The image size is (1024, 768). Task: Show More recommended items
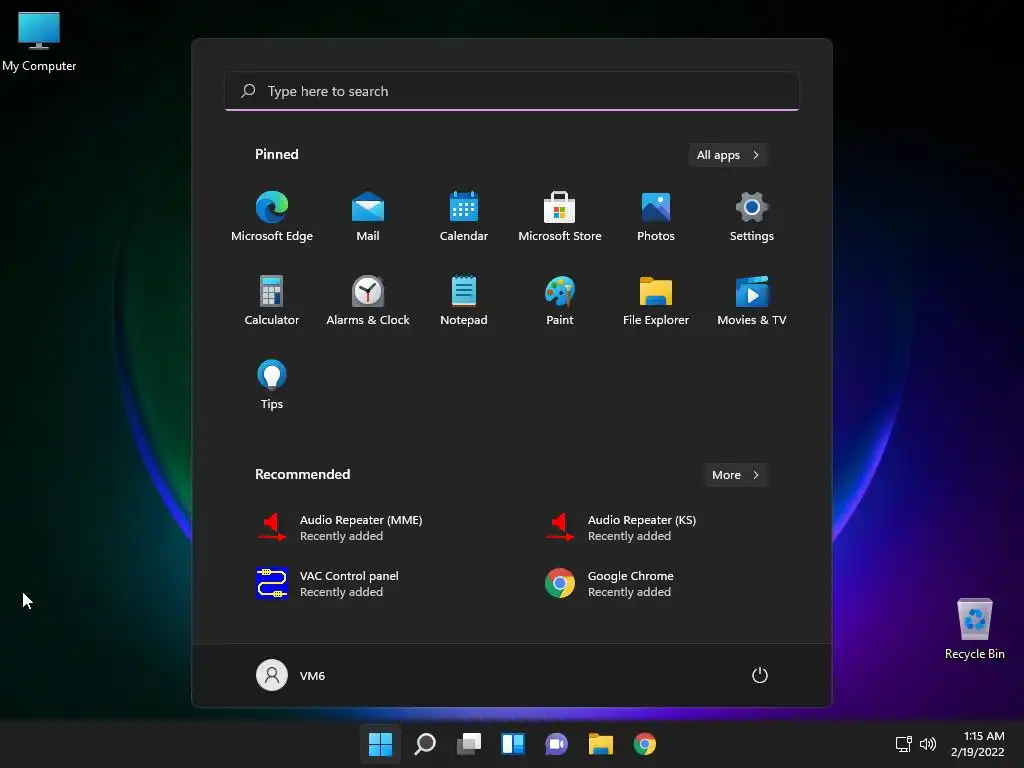[735, 475]
